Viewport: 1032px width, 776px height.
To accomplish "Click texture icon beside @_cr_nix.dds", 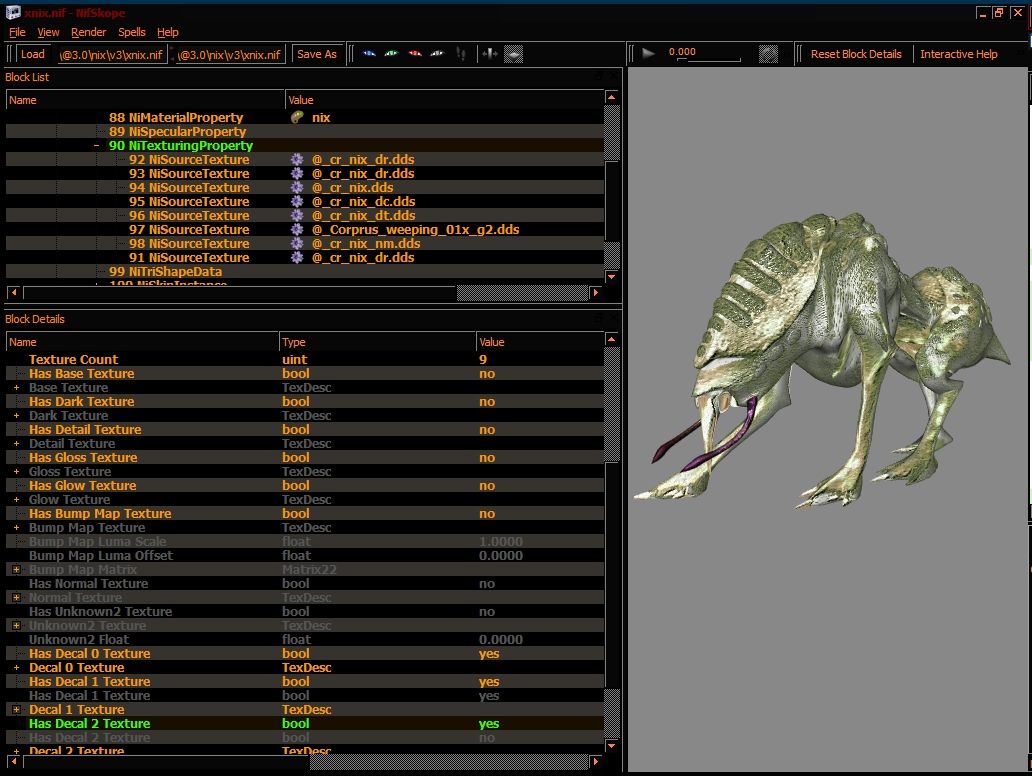I will [297, 188].
